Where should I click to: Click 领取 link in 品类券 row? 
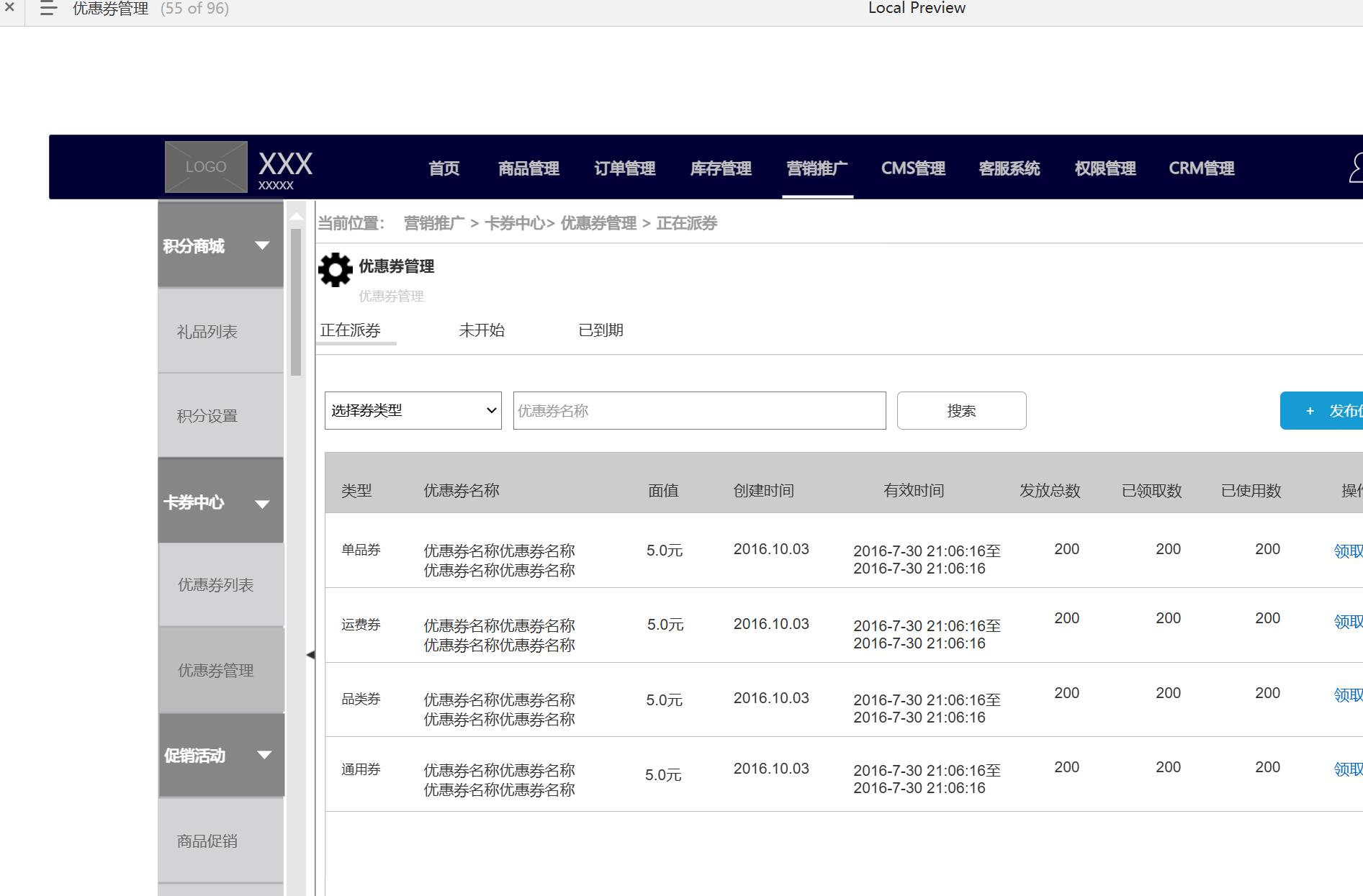[x=1348, y=695]
